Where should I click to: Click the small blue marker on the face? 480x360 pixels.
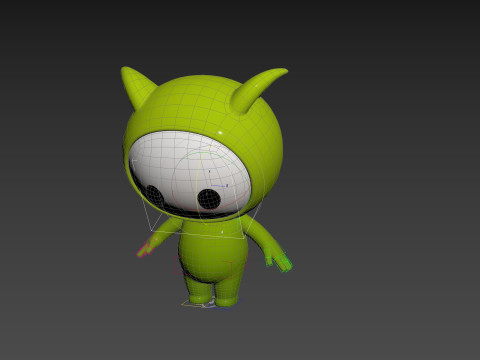click(x=227, y=185)
